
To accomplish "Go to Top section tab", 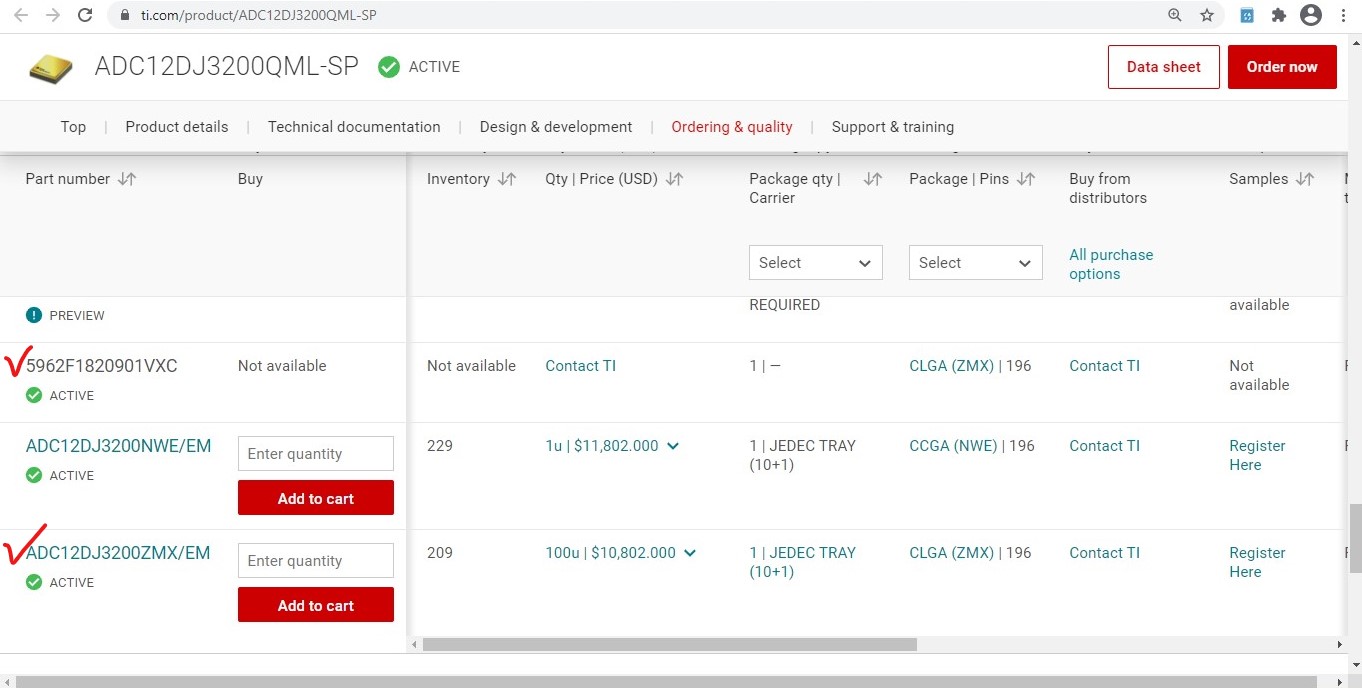I will 73,127.
